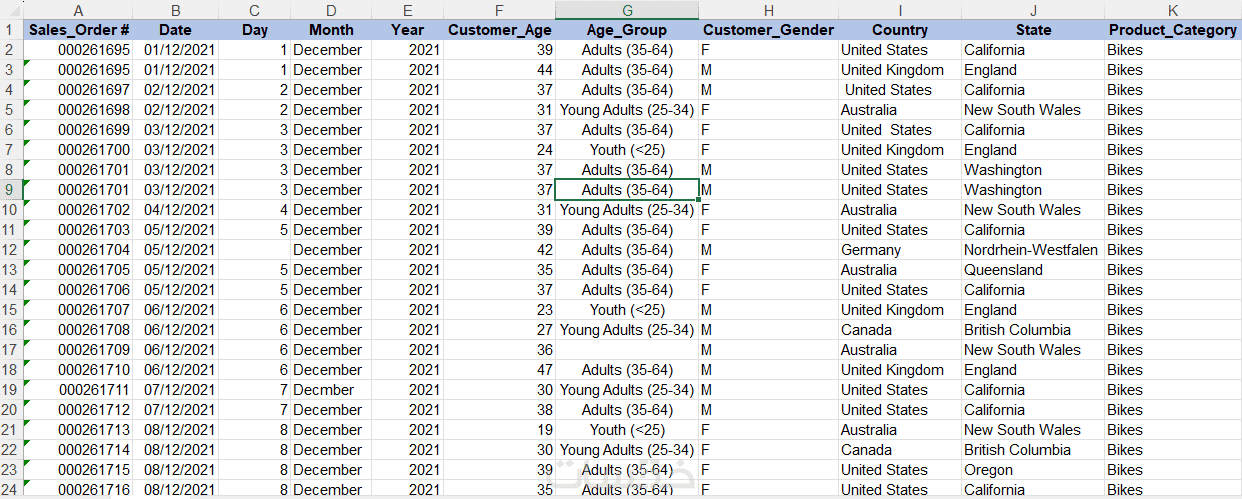The image size is (1242, 499).
Task: Select the customer age 47 cell
Action: click(499, 370)
